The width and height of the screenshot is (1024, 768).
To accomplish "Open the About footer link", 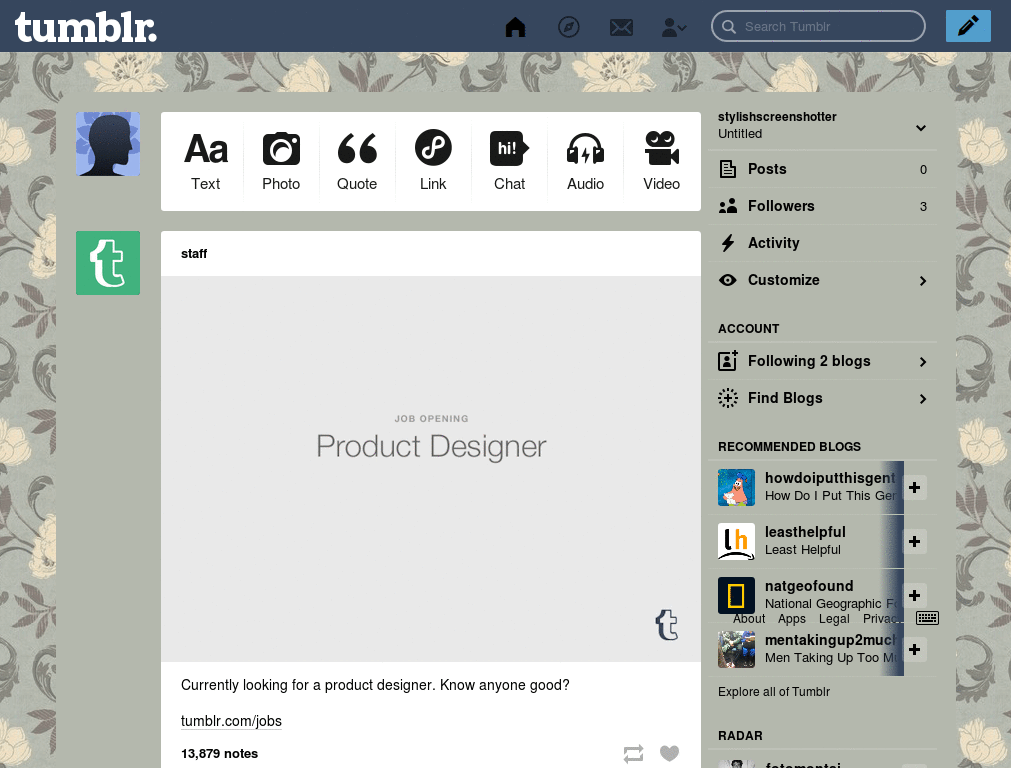I will (748, 618).
